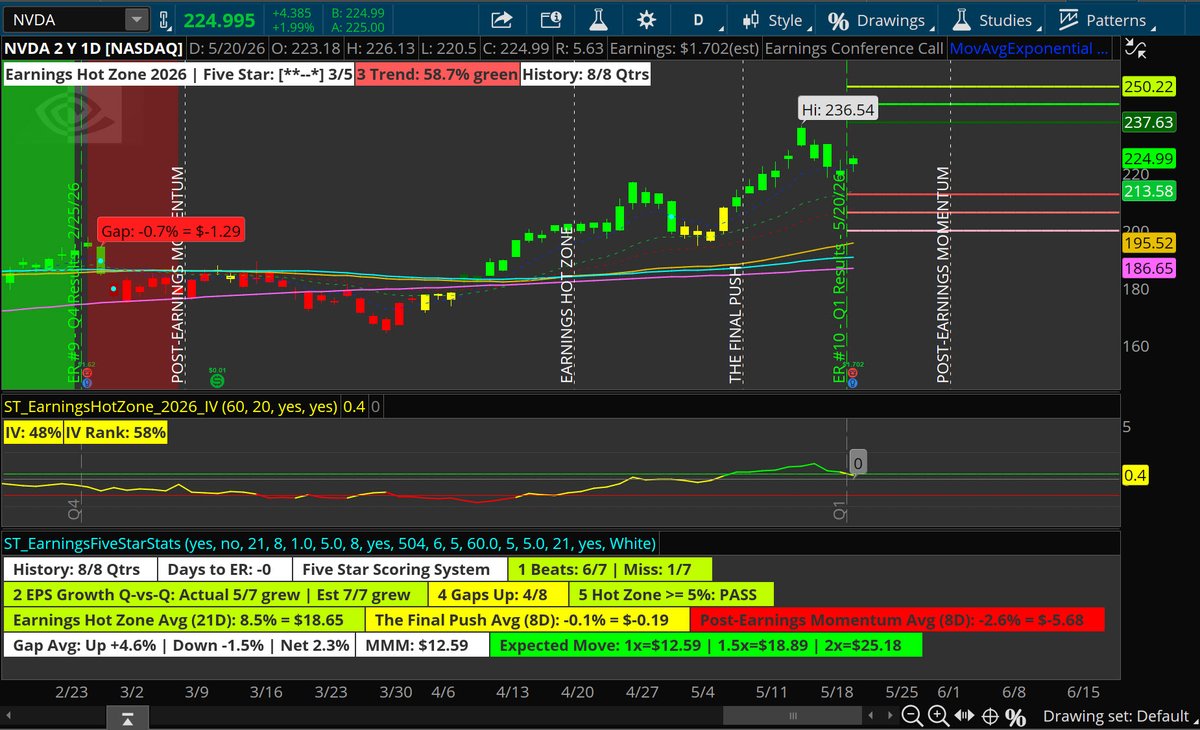Screen dimensions: 1200x730
Task: Click the Post-Earnings Momentum Avg red cell
Action: point(897,620)
